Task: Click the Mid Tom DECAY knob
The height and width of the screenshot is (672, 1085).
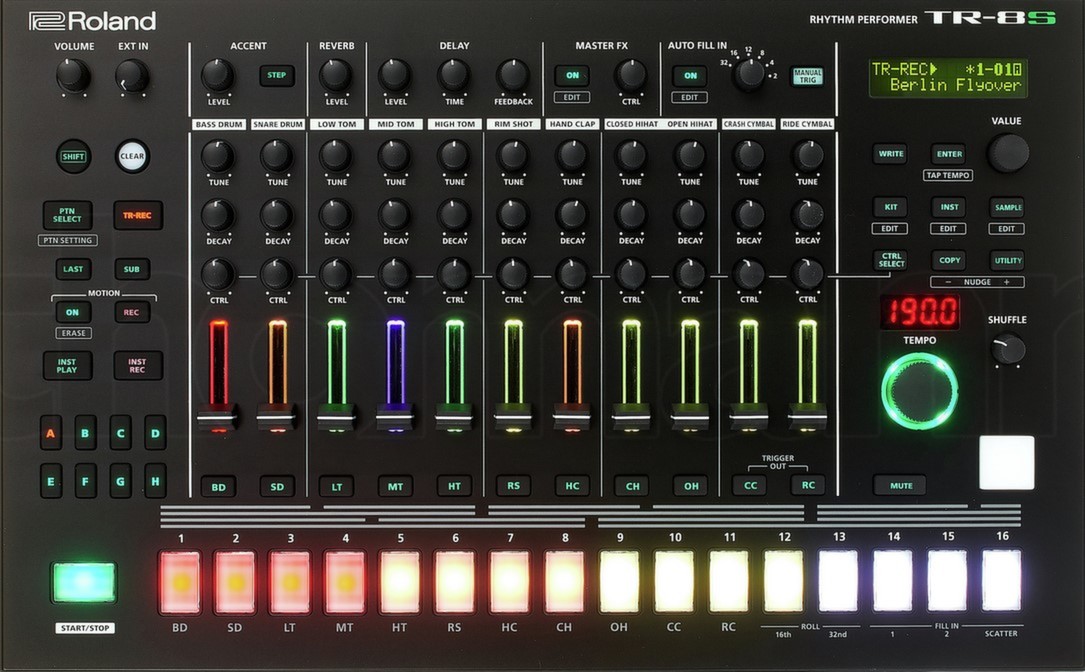Action: coord(394,215)
